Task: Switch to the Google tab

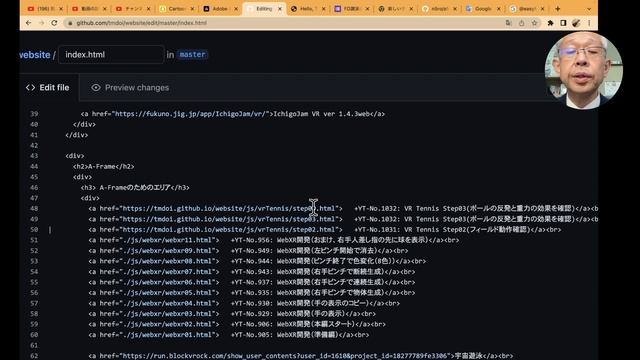Action: coord(482,9)
